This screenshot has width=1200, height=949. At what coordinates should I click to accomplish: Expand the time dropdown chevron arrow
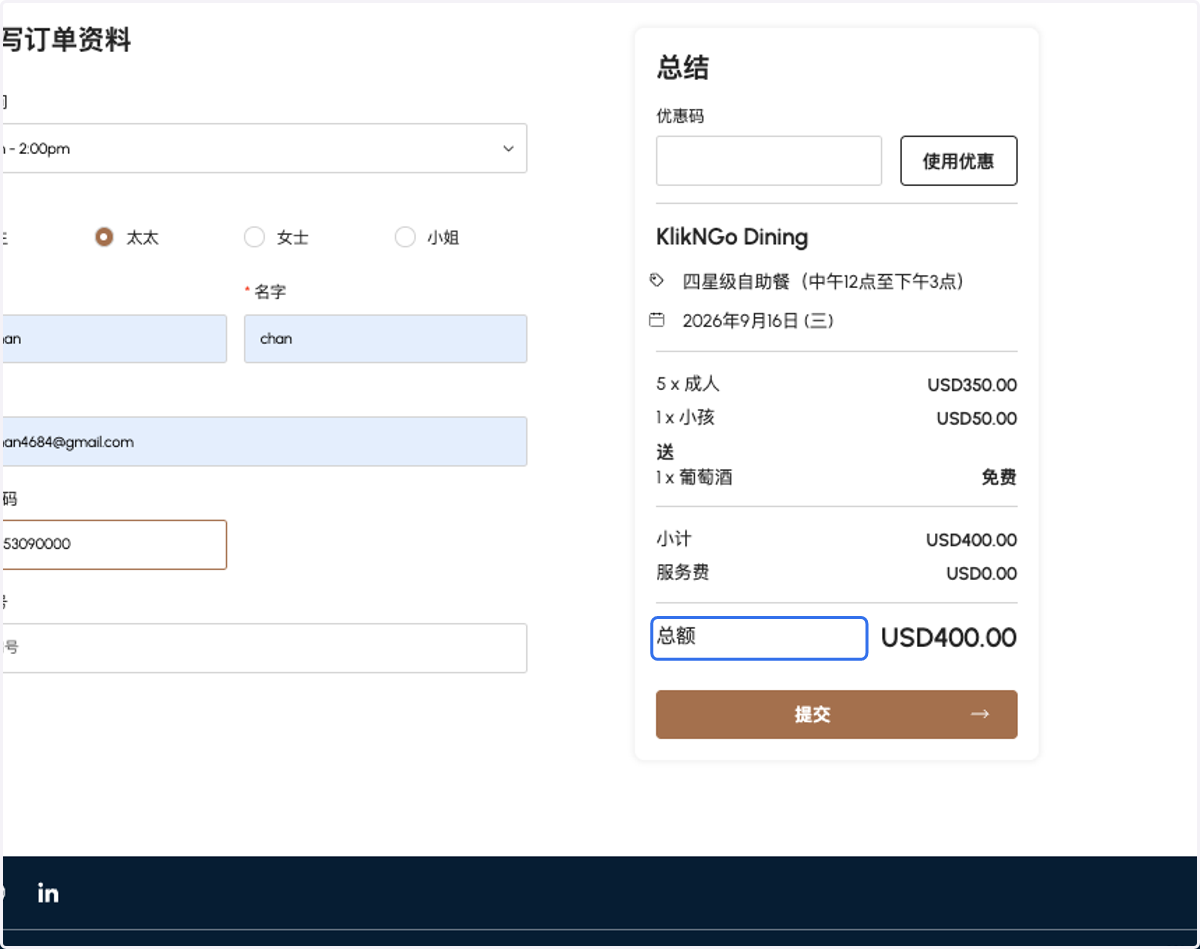pos(508,149)
